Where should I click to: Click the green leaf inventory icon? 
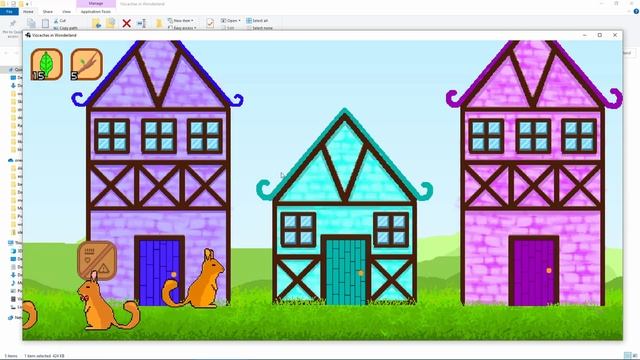click(x=47, y=64)
